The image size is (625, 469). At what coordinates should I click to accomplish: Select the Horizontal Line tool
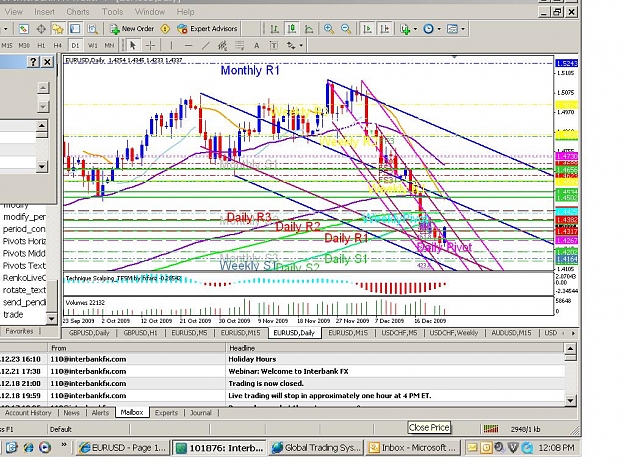(x=189, y=45)
